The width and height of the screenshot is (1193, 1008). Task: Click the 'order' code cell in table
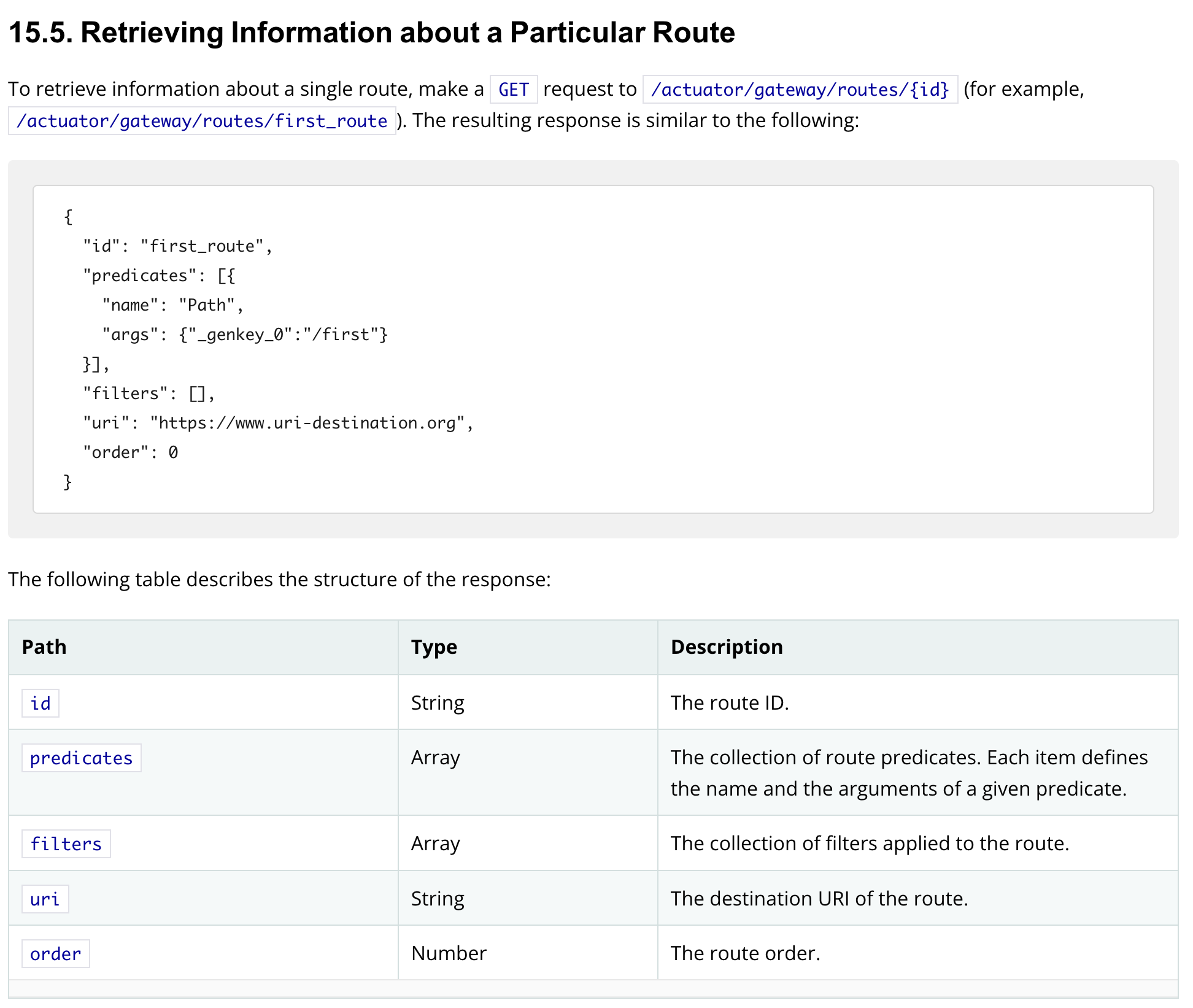point(56,954)
